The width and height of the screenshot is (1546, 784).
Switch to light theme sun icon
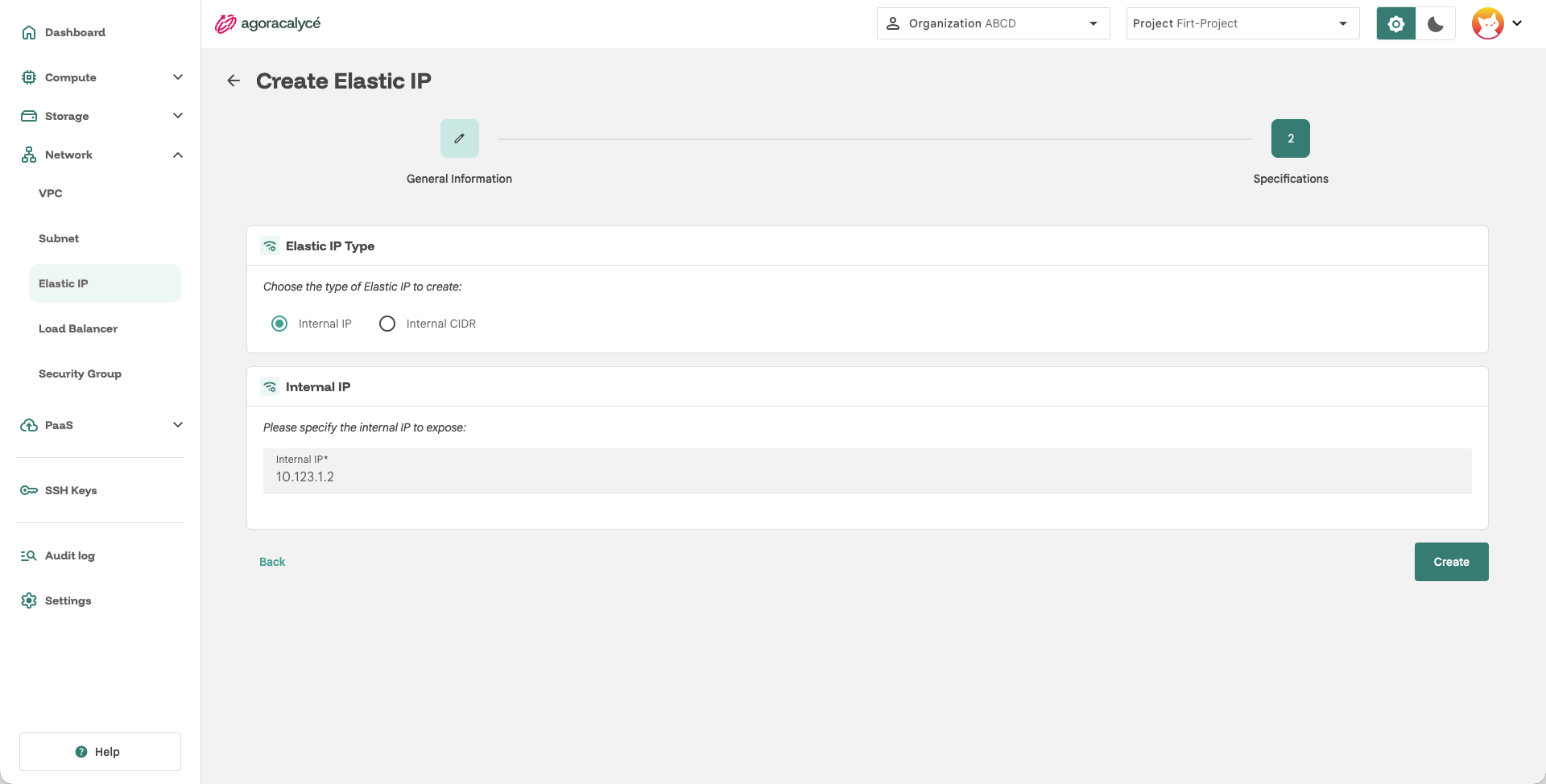coord(1396,23)
